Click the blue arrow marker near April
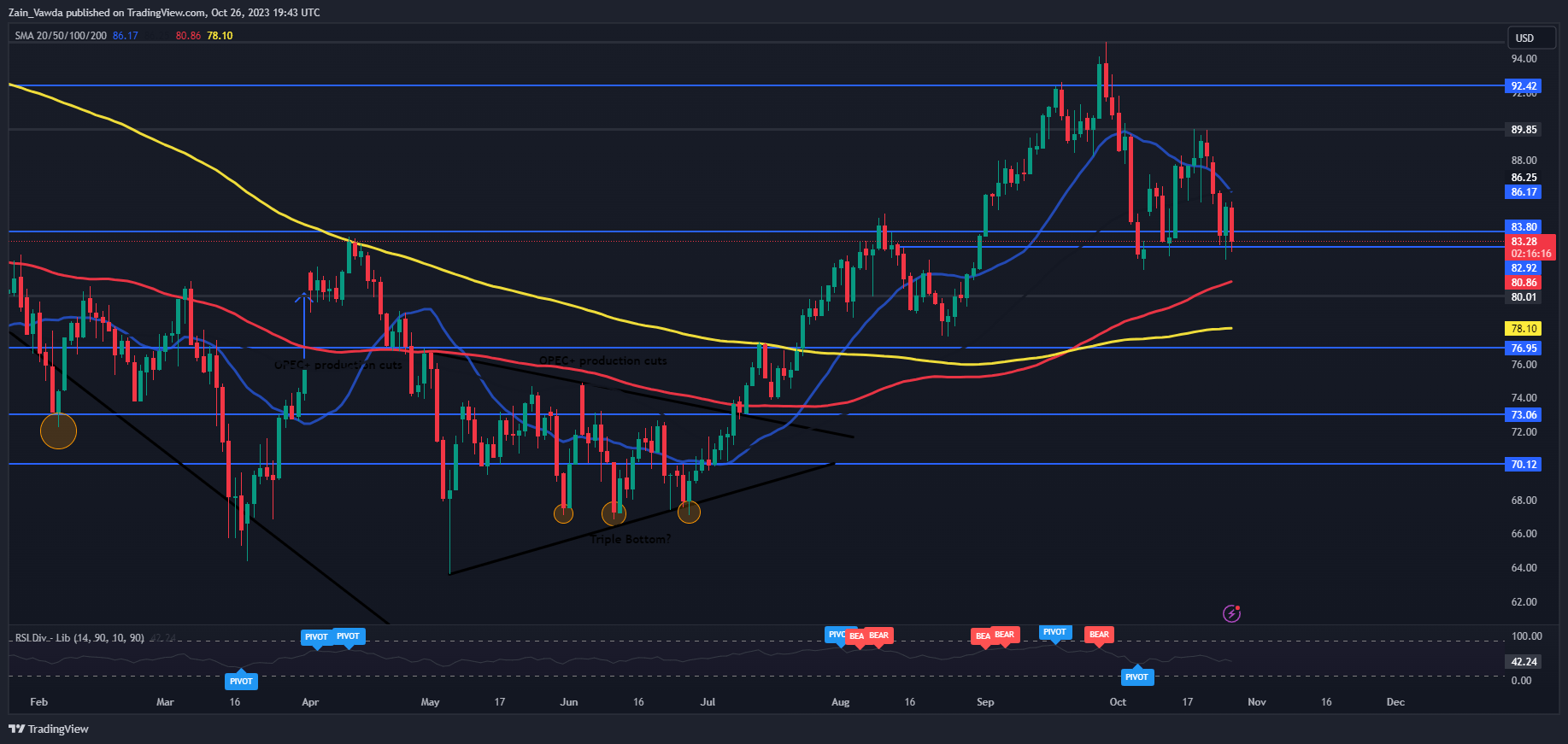Screen dimensions: 1568x744 [304, 298]
